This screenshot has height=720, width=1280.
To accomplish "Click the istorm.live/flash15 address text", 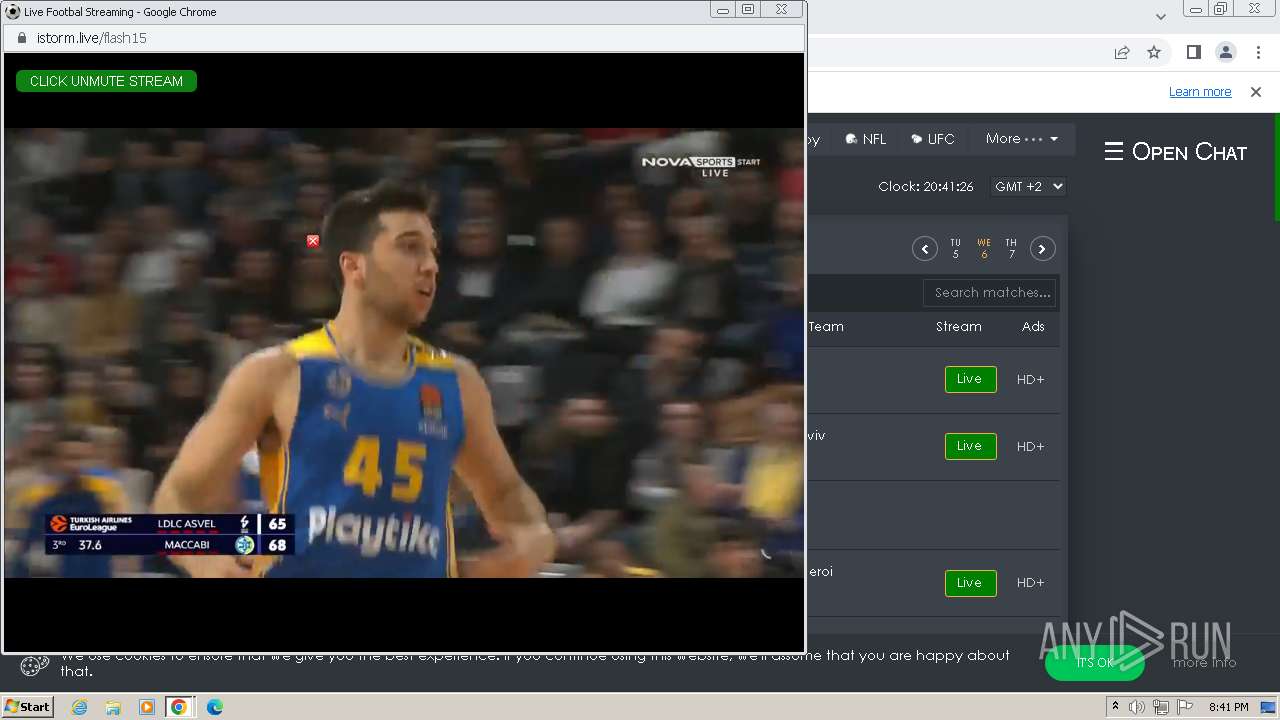I will pos(92,38).
